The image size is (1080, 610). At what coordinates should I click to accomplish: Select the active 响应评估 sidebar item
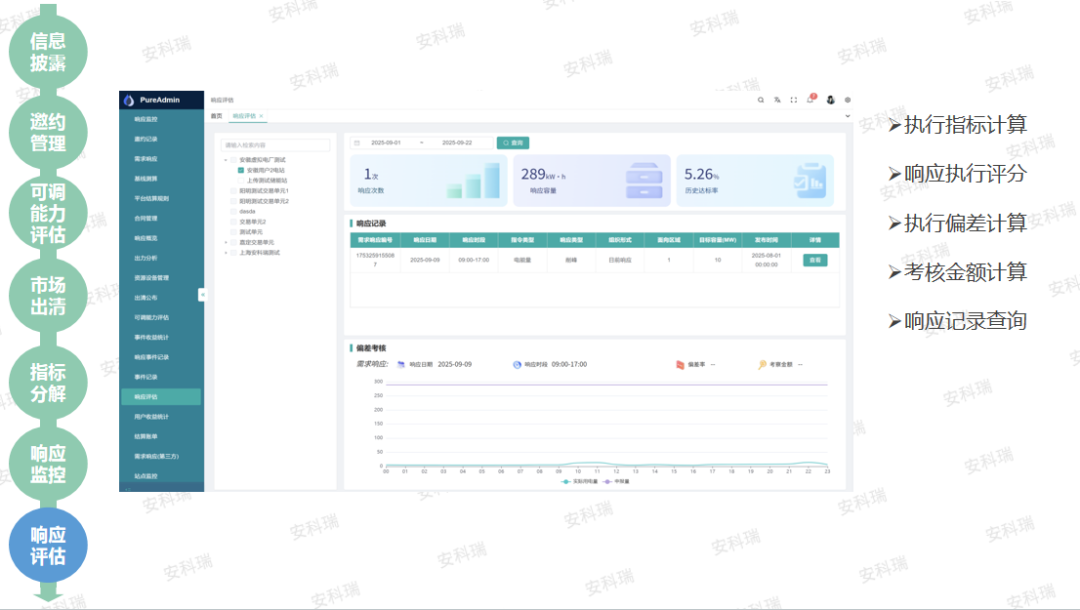coord(160,397)
